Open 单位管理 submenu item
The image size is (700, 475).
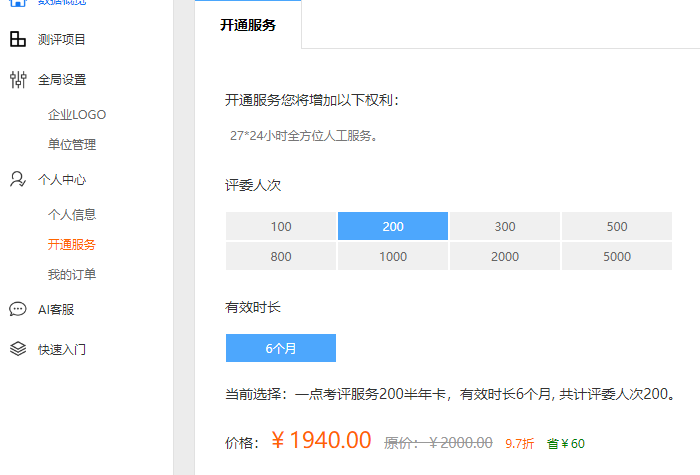click(72, 145)
